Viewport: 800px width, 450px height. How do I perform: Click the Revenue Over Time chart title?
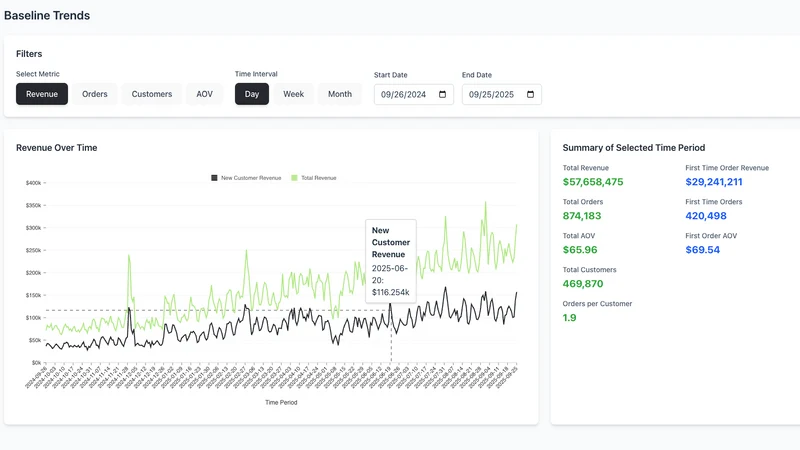[57, 147]
